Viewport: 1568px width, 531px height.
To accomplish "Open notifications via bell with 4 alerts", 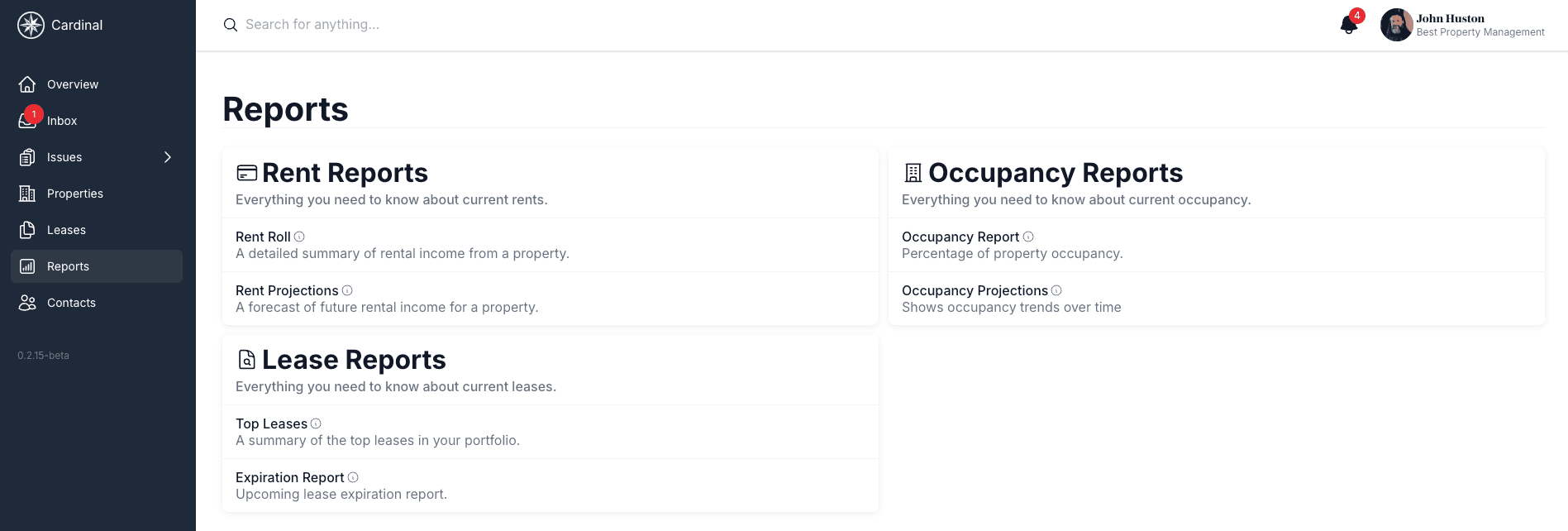I will 1347,25.
